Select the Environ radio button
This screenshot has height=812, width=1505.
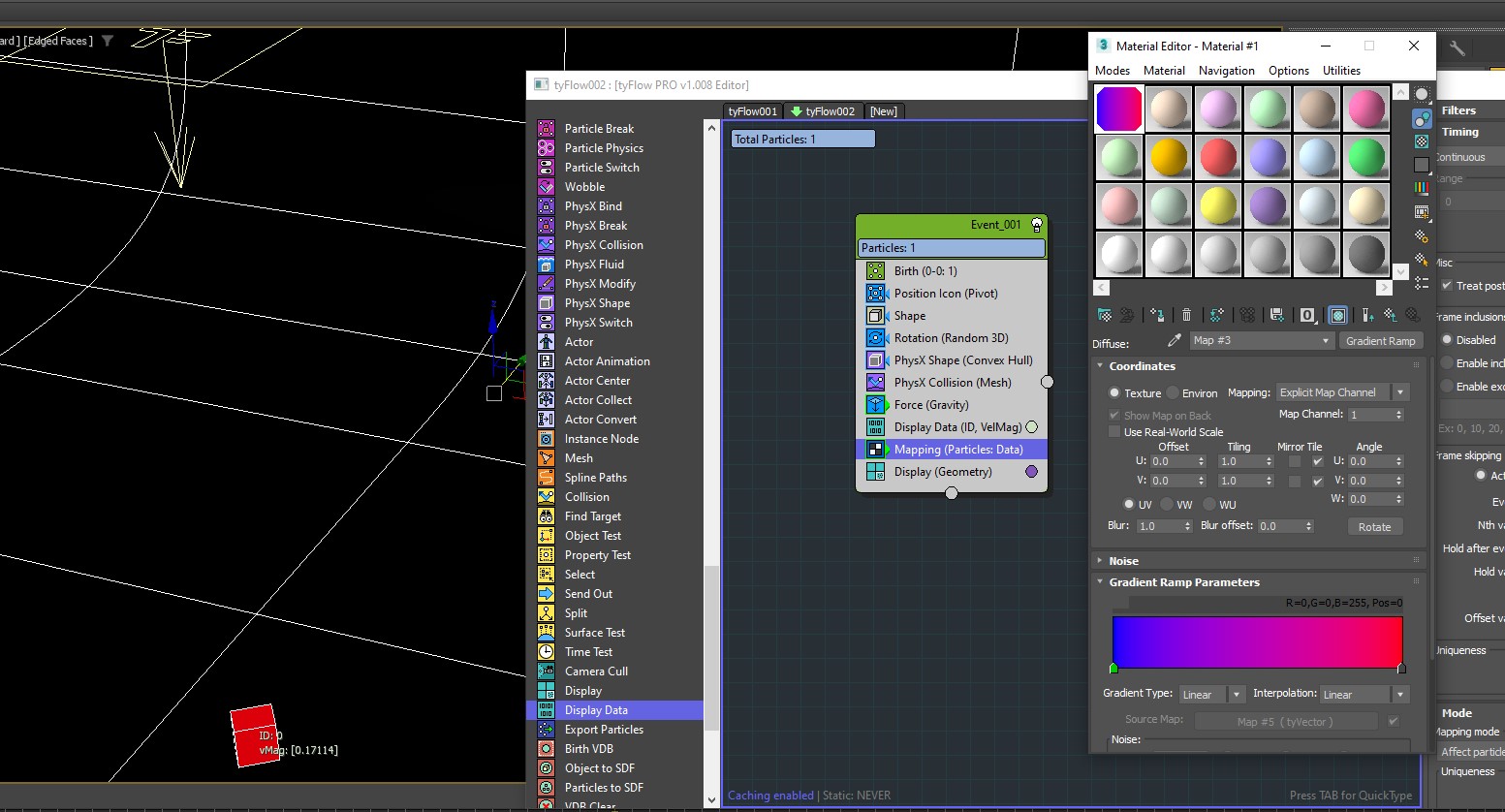[x=1173, y=392]
